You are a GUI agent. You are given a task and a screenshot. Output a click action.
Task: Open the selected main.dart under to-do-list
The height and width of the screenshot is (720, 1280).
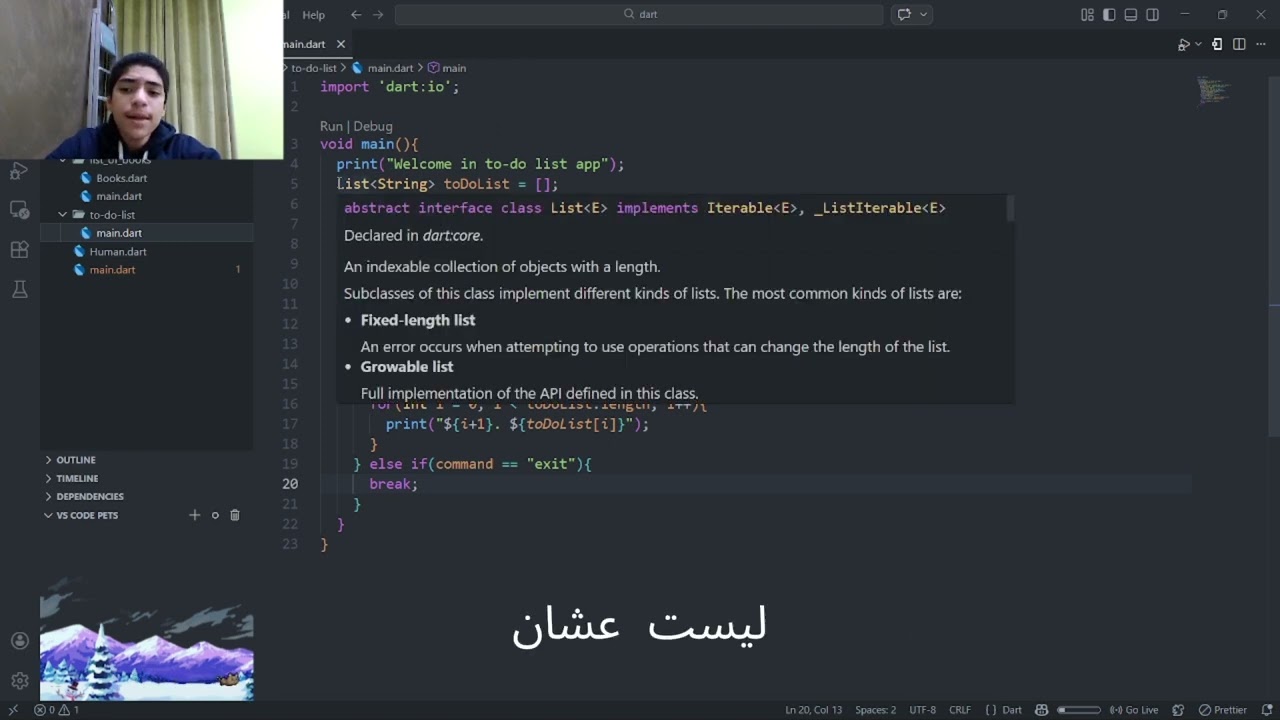tap(146, 232)
